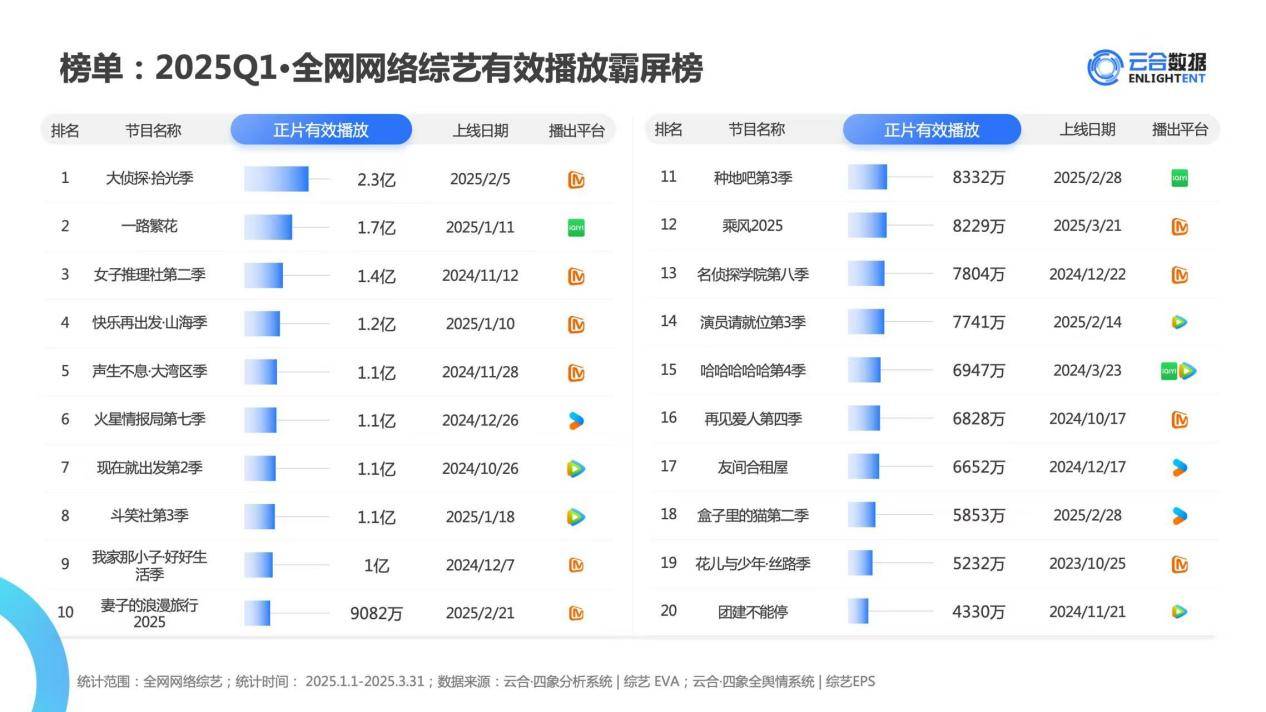Click the show name 快乐再出发·山海季
Viewport: 1266px width, 712px height.
(149, 323)
